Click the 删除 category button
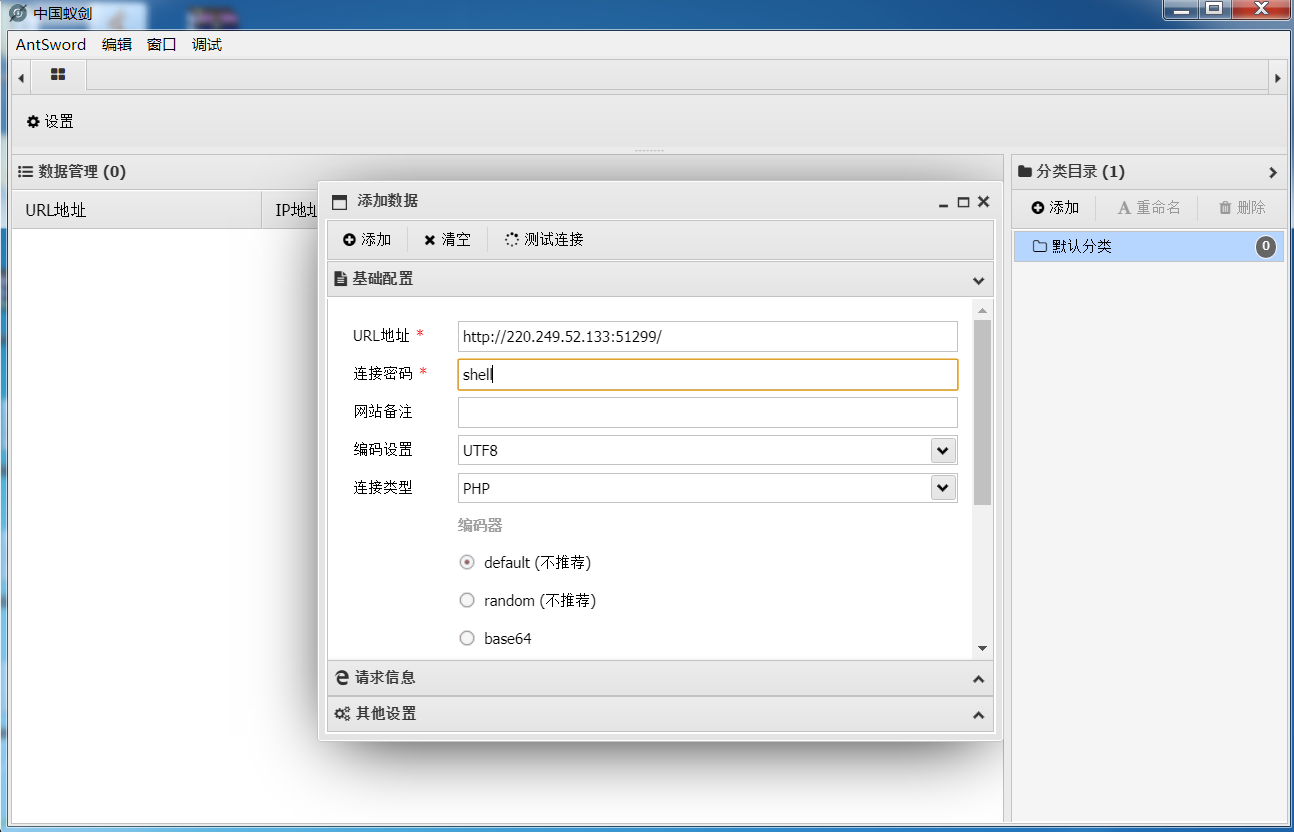1294x832 pixels. (1242, 207)
